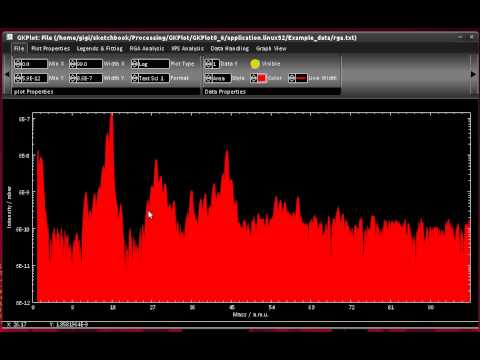Viewport: 480px width, 360px height.
Task: Click the stepper icon beside Min Y
Action: 18,78
